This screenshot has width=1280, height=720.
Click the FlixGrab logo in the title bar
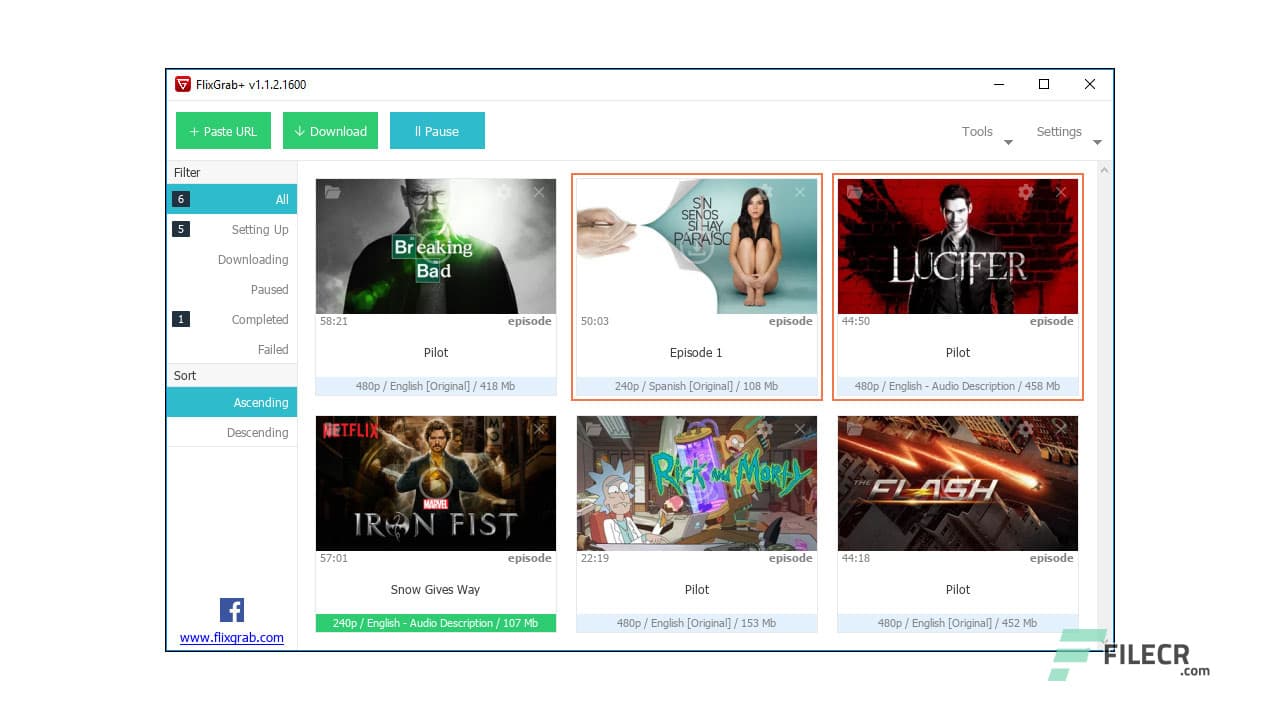(183, 84)
